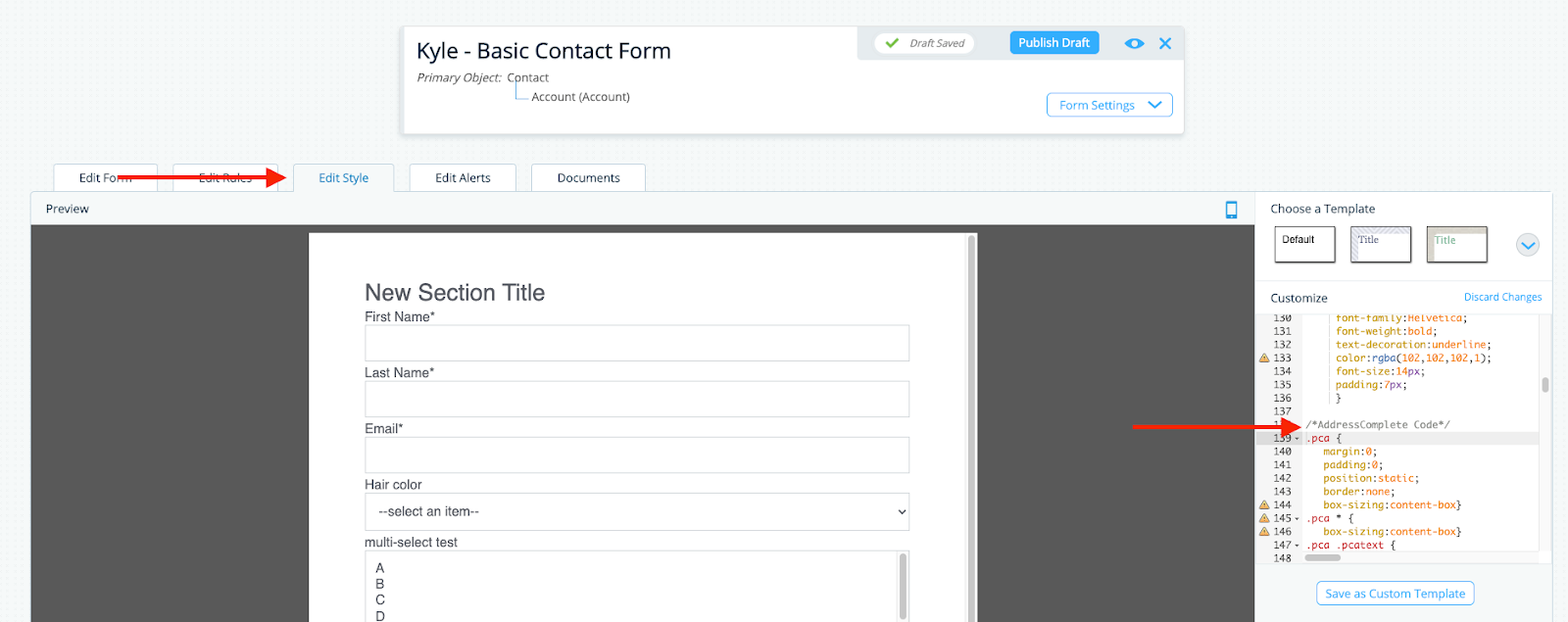
Task: Click the First Name input field
Action: (x=636, y=344)
